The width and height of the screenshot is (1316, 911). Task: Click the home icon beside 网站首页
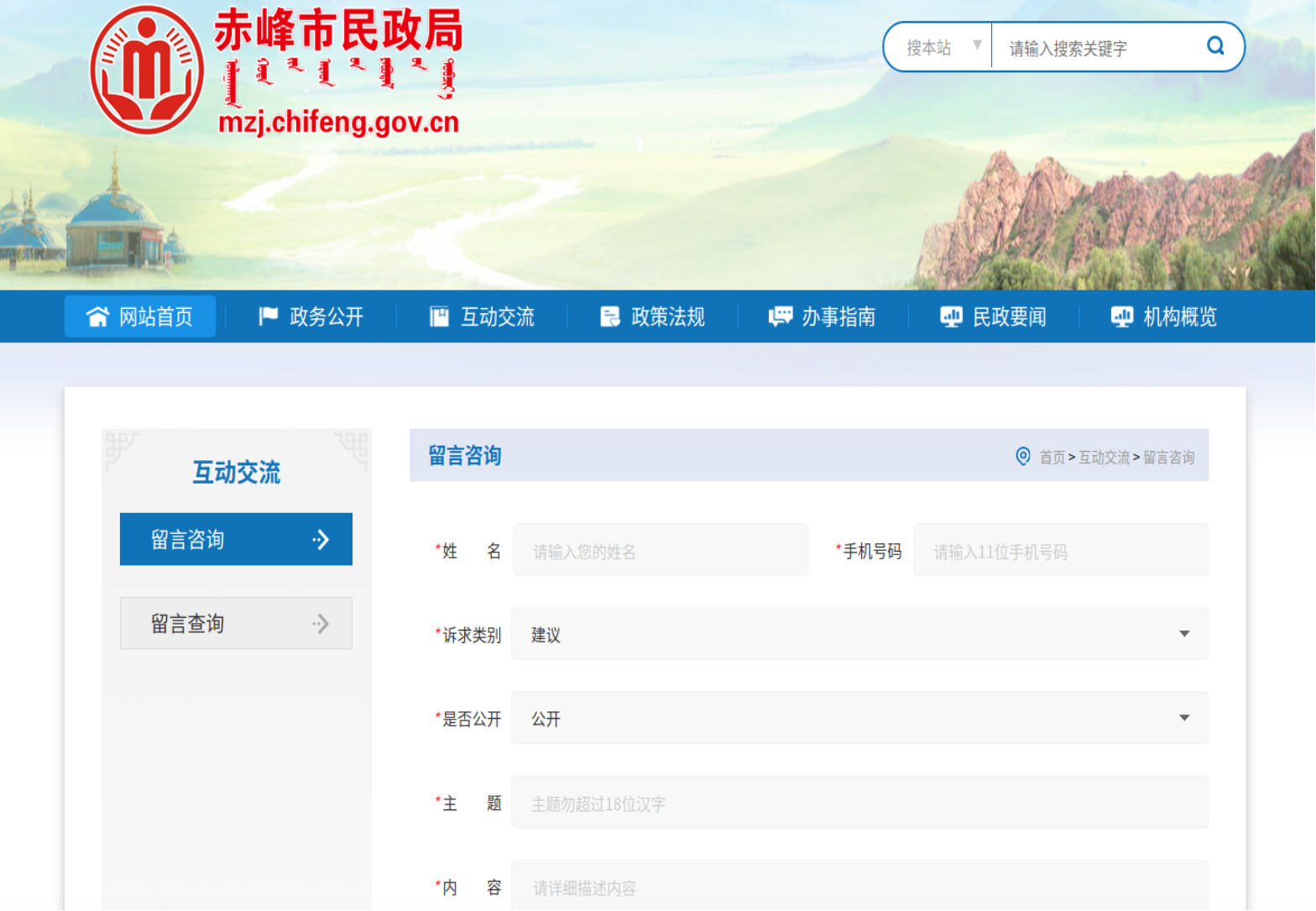[x=98, y=317]
